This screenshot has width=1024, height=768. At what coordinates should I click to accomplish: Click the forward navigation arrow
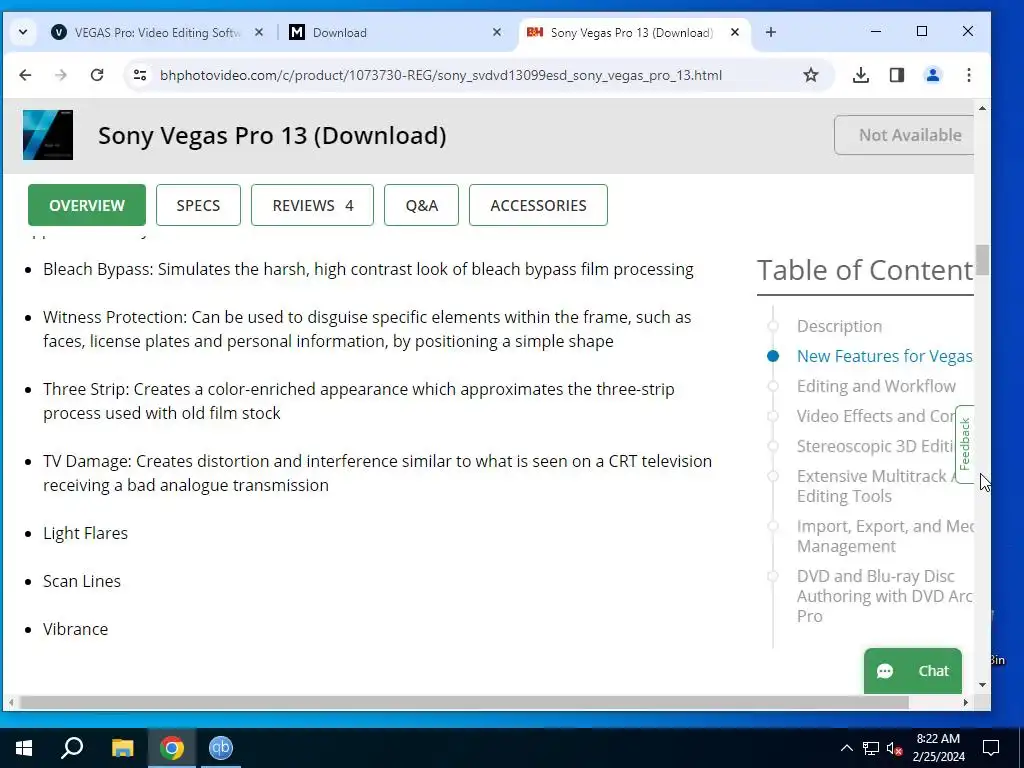[x=61, y=75]
